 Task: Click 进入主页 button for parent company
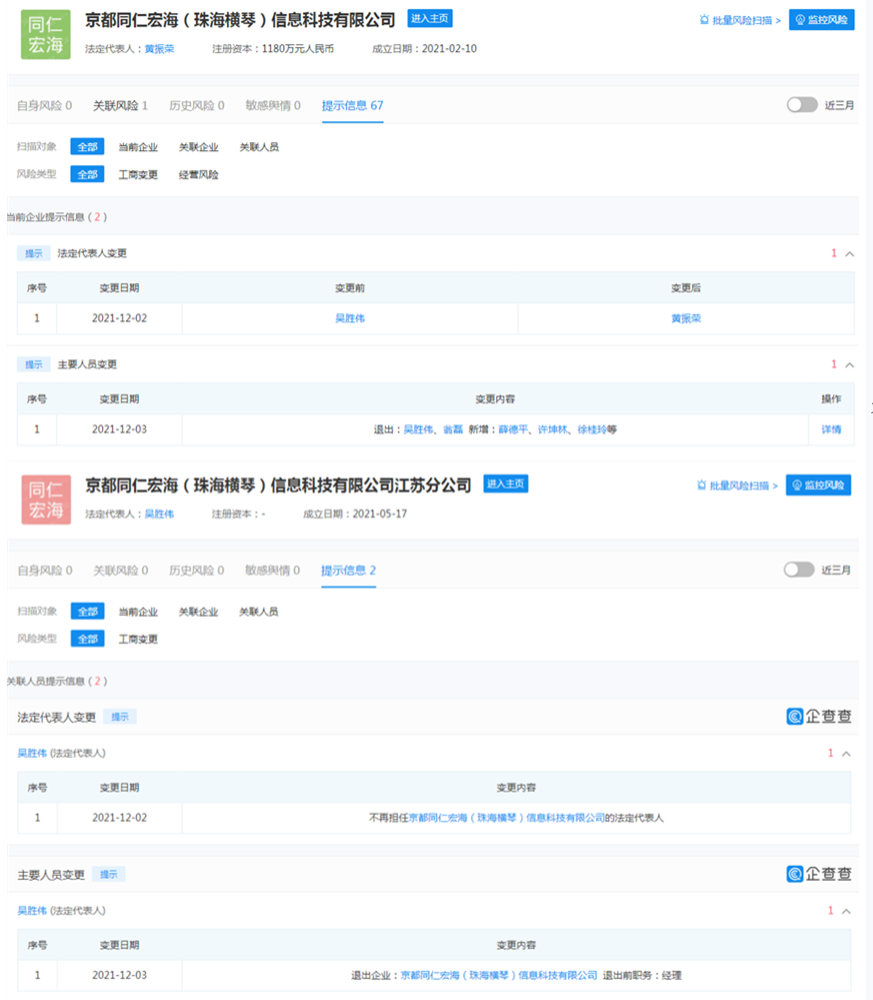430,18
